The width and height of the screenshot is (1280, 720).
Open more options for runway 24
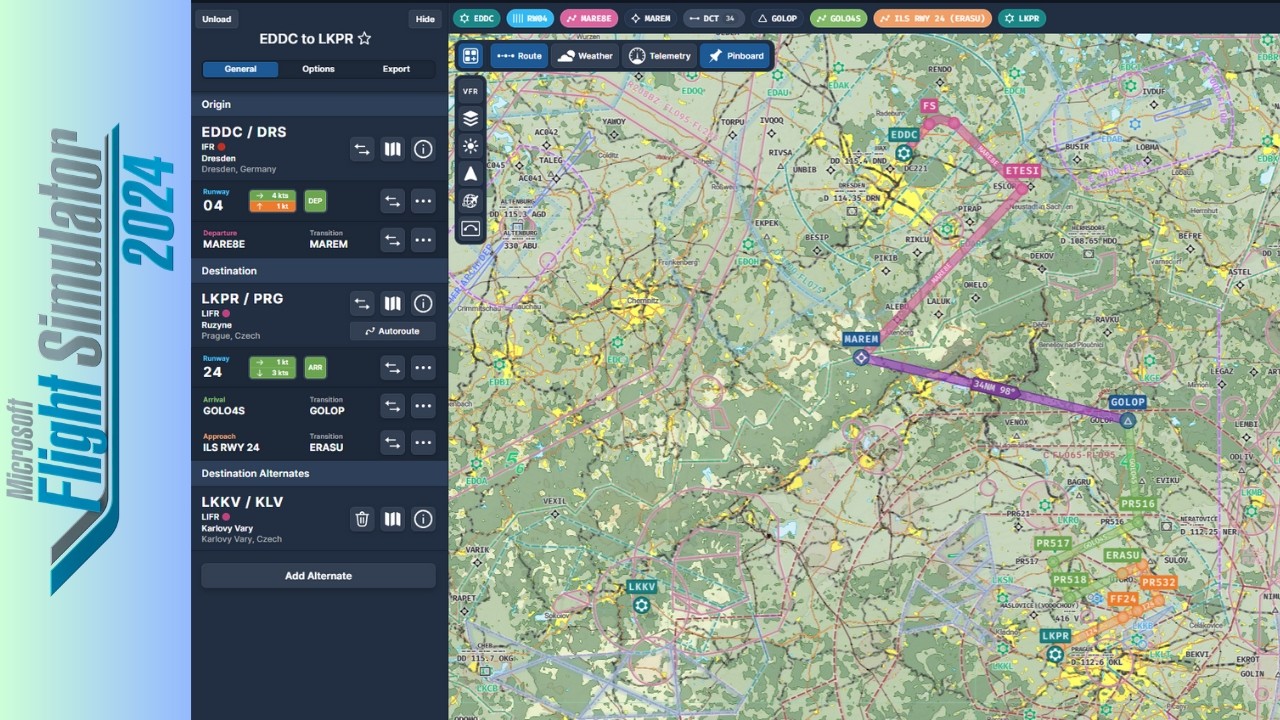point(423,368)
